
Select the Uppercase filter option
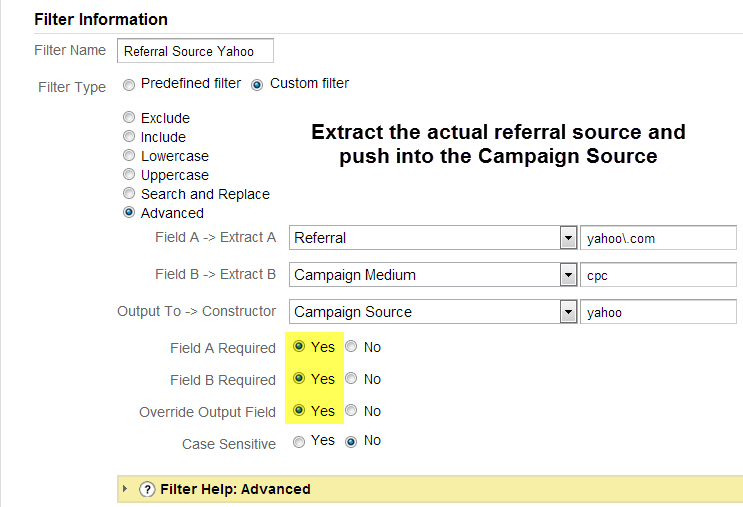[129, 174]
